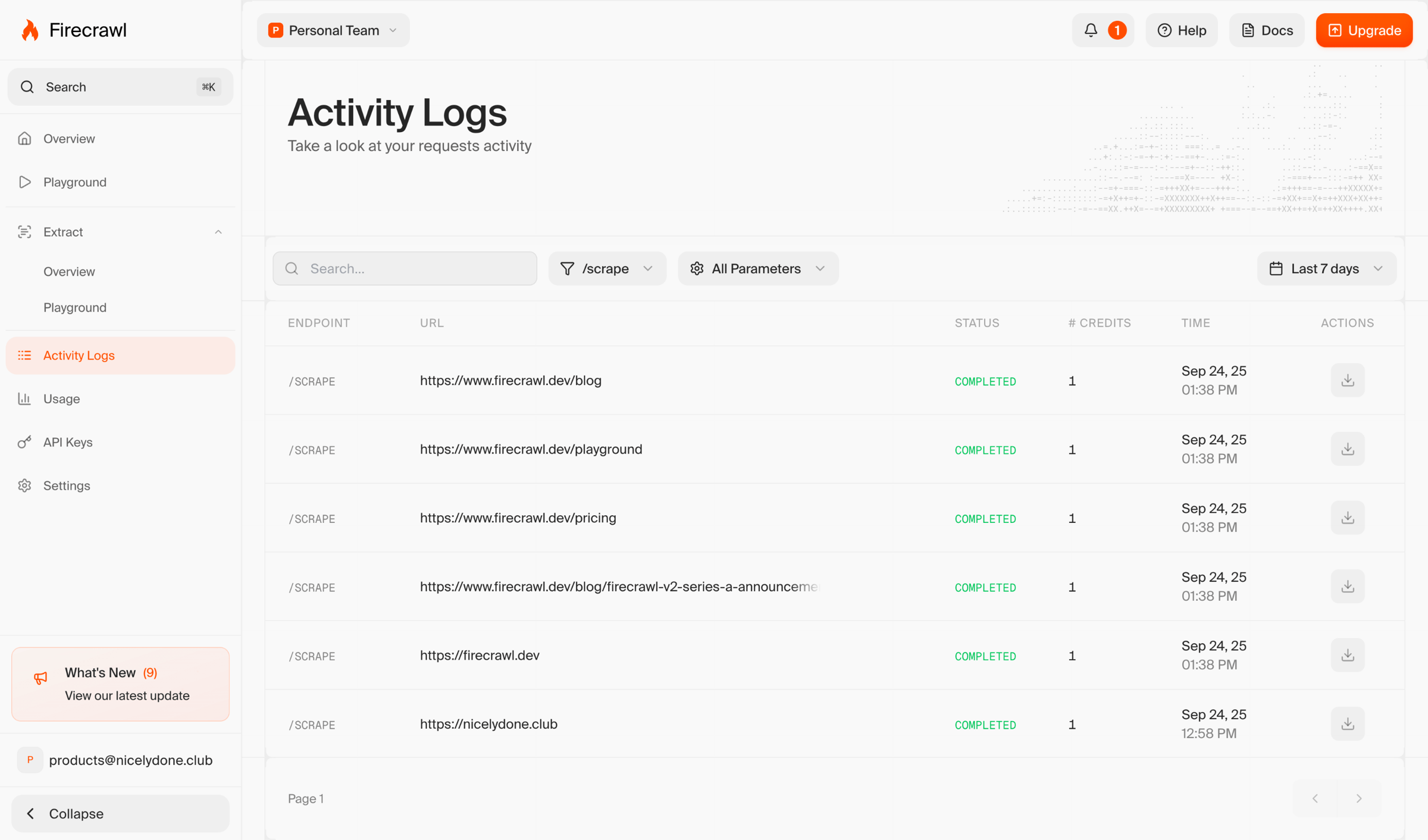The image size is (1428, 840).
Task: Click the Help button
Action: point(1181,30)
